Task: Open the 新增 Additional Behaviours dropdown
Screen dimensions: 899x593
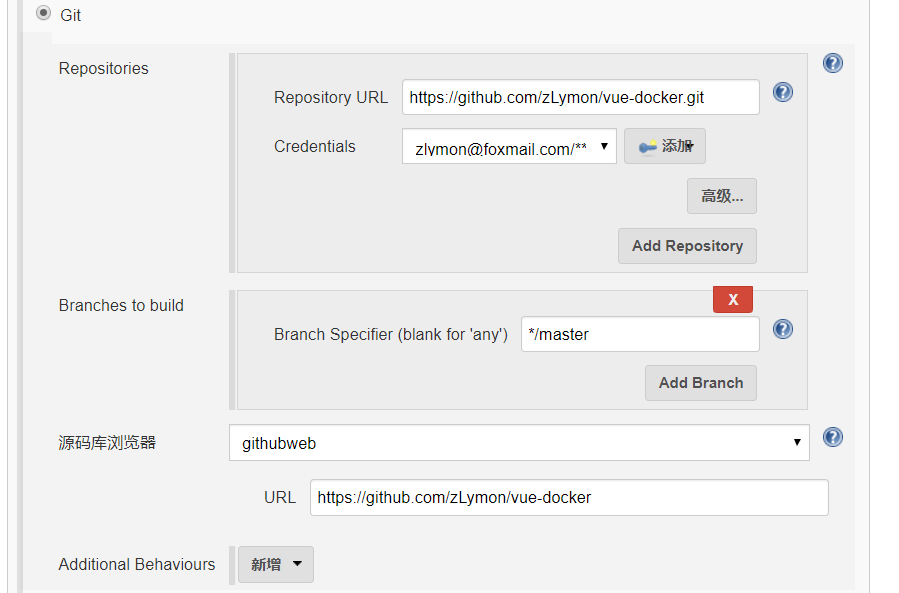Action: (276, 565)
